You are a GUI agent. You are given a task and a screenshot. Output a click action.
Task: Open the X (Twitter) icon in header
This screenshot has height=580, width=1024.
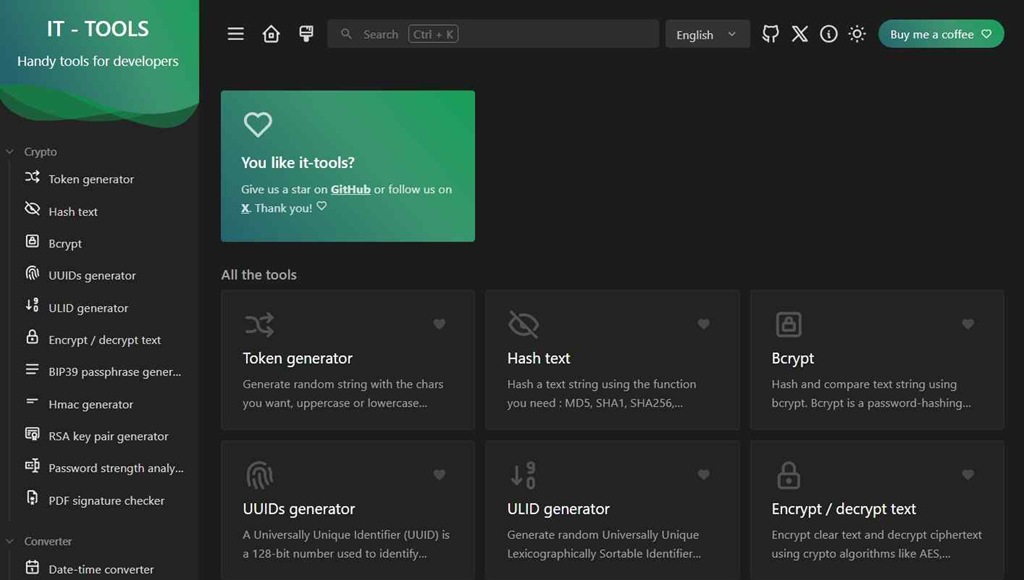pos(799,34)
